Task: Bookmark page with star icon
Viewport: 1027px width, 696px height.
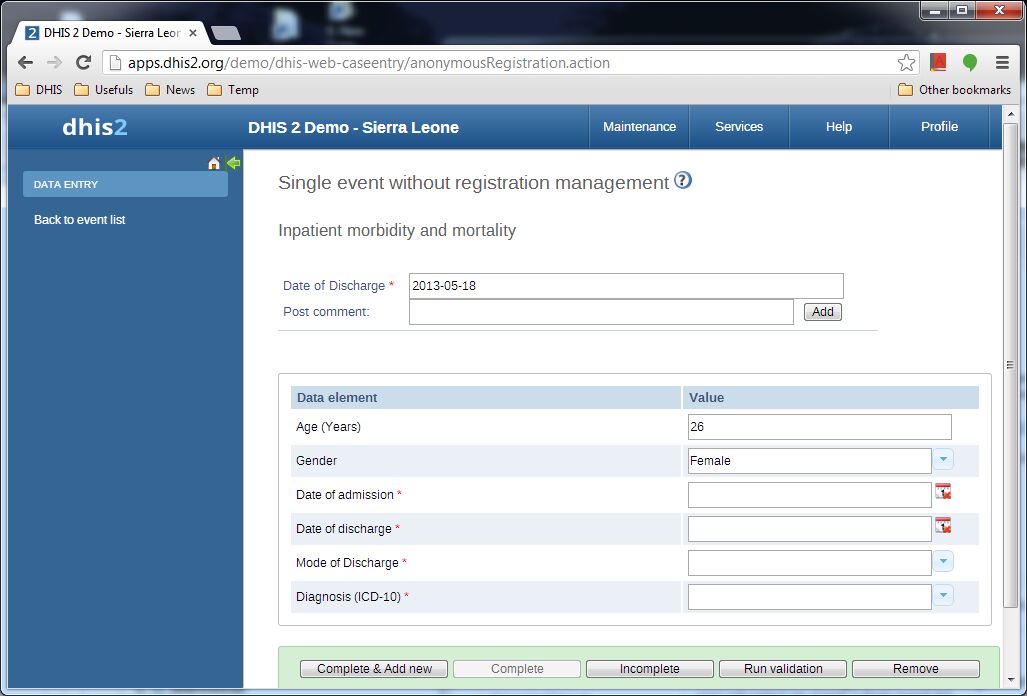Action: 906,63
